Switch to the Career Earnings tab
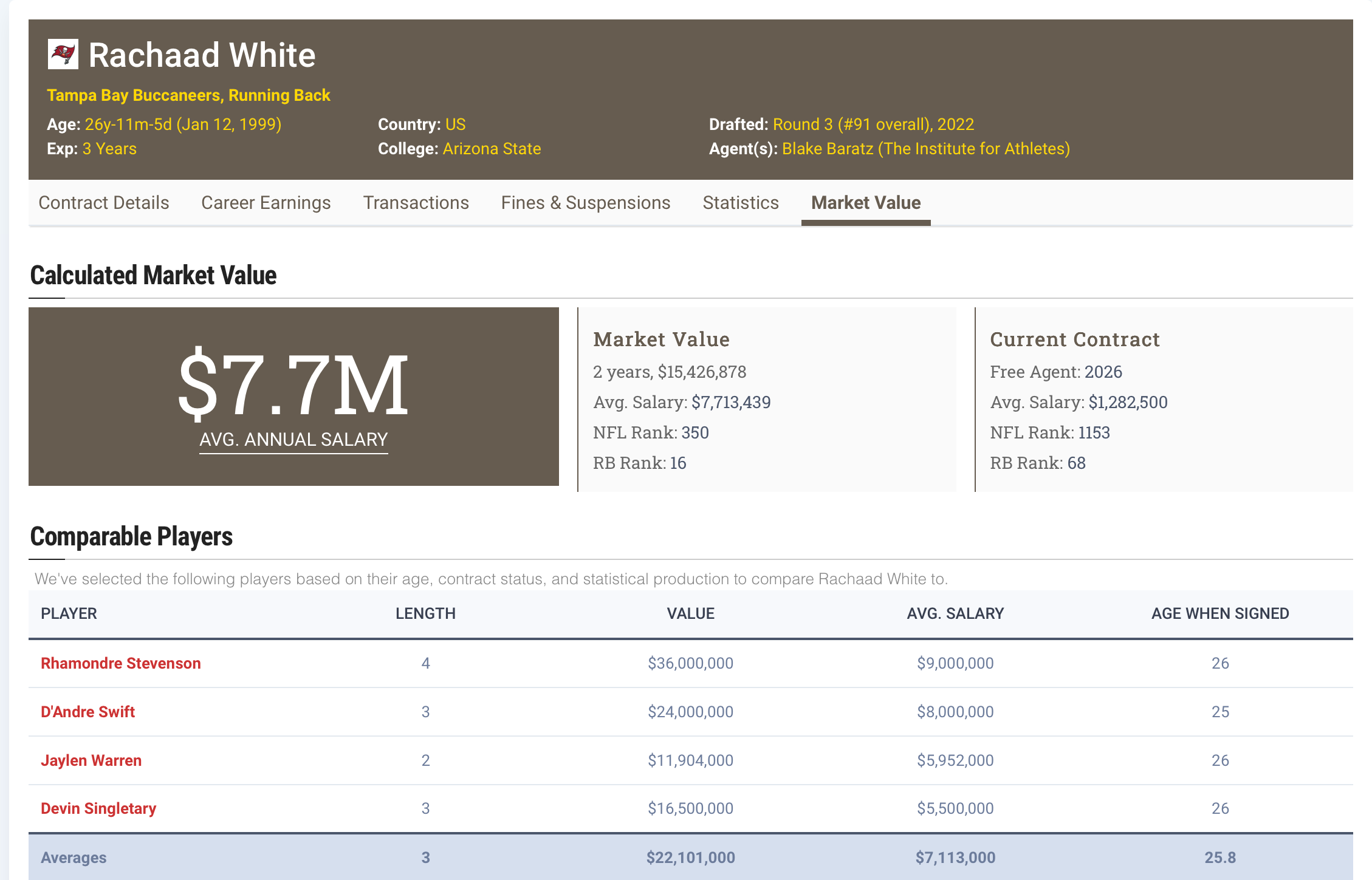Viewport: 1372px width, 880px height. click(266, 203)
